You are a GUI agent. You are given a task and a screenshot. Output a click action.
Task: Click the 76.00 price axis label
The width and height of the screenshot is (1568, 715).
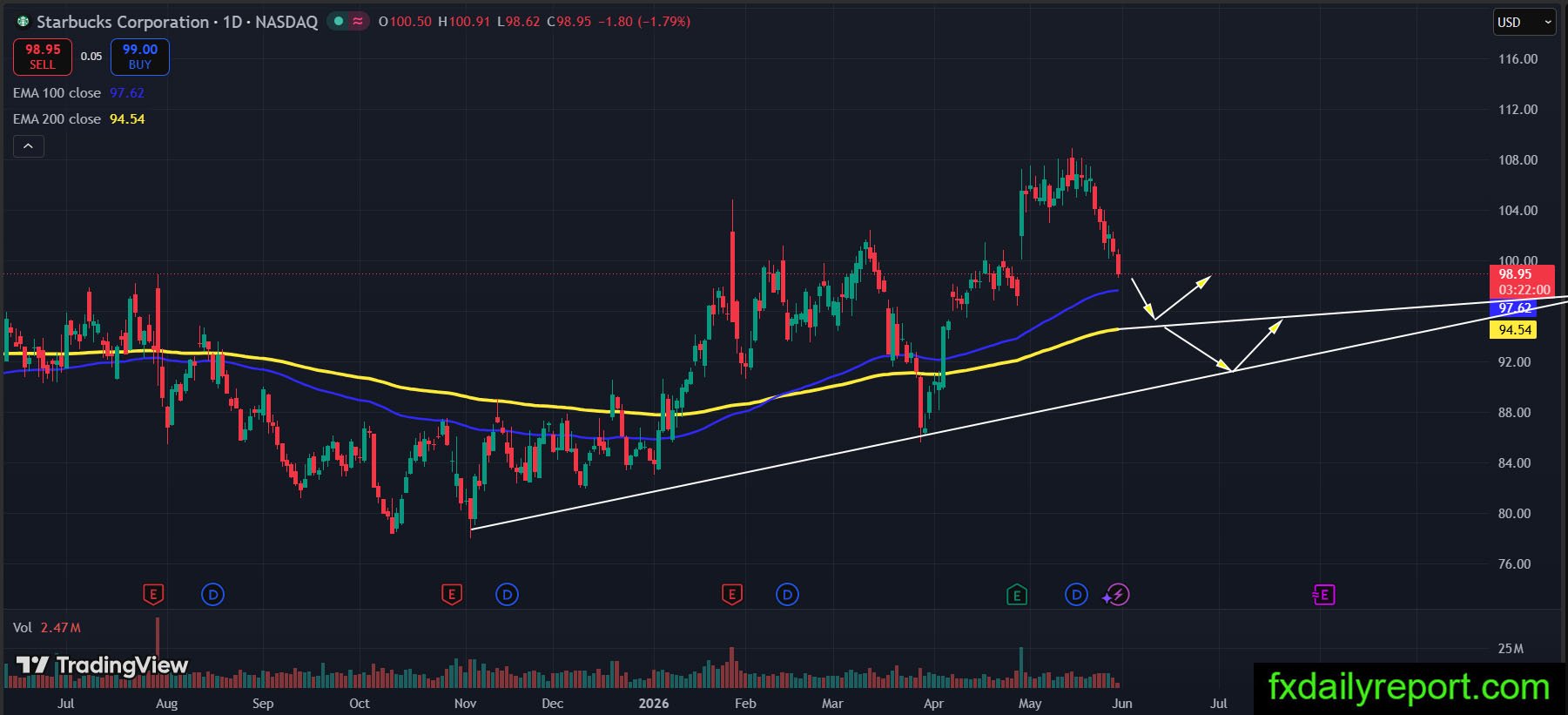[1514, 564]
